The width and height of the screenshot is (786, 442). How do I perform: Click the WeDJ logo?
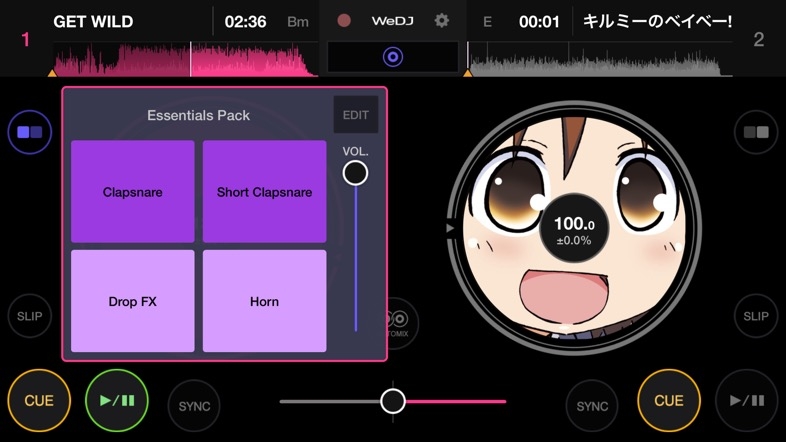392,21
